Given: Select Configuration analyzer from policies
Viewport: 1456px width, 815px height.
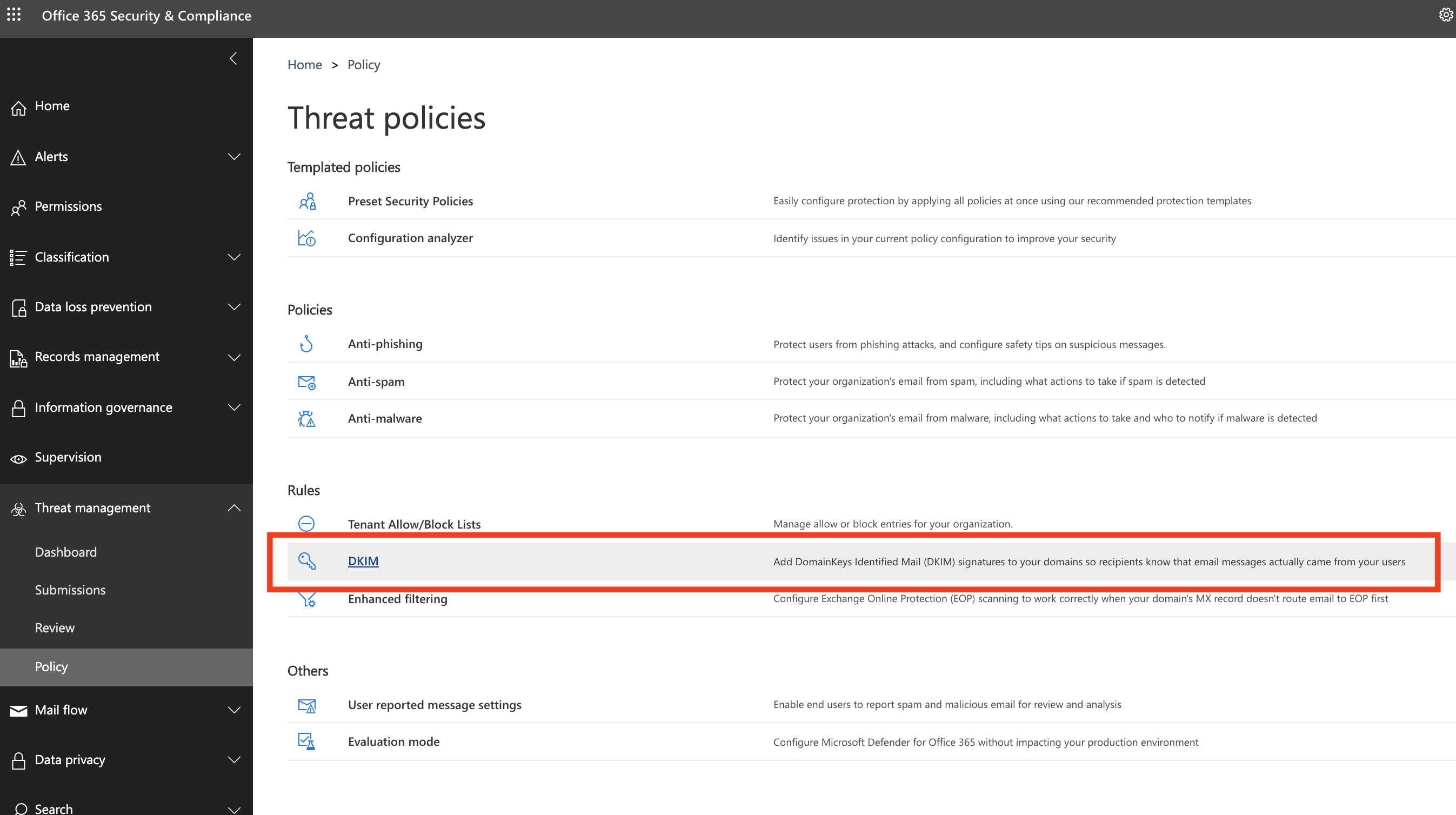Looking at the screenshot, I should pyautogui.click(x=410, y=237).
